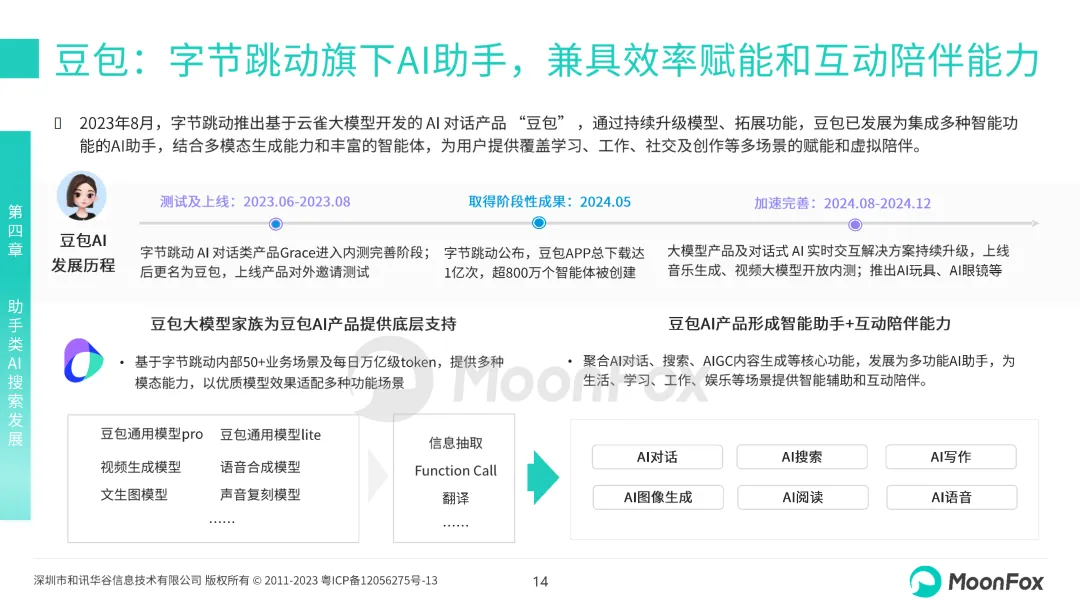Click heading 豆包大模型家族为豆包AI产品提供底层支持

(303, 324)
